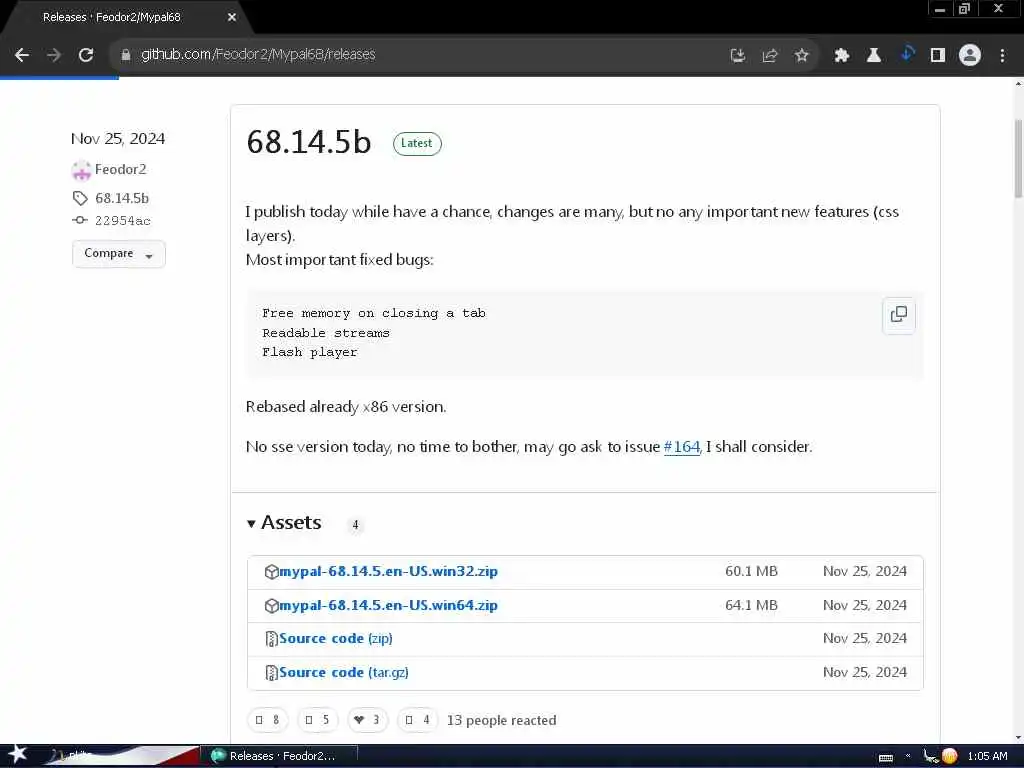Reload the GitHub releases page
1024x768 pixels.
pyautogui.click(x=86, y=55)
